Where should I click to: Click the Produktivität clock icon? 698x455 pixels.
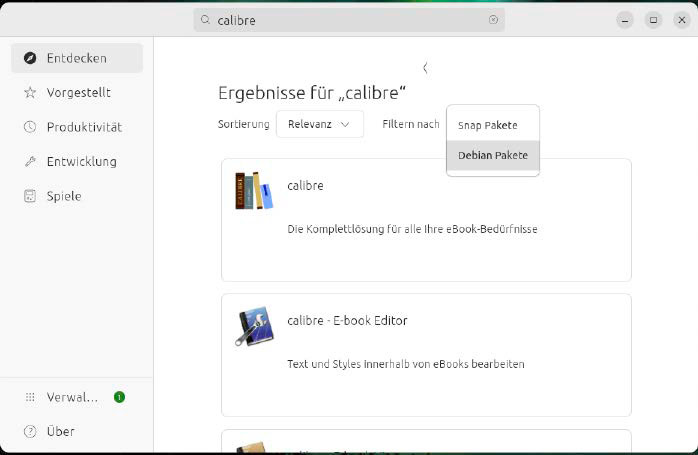click(x=30, y=127)
